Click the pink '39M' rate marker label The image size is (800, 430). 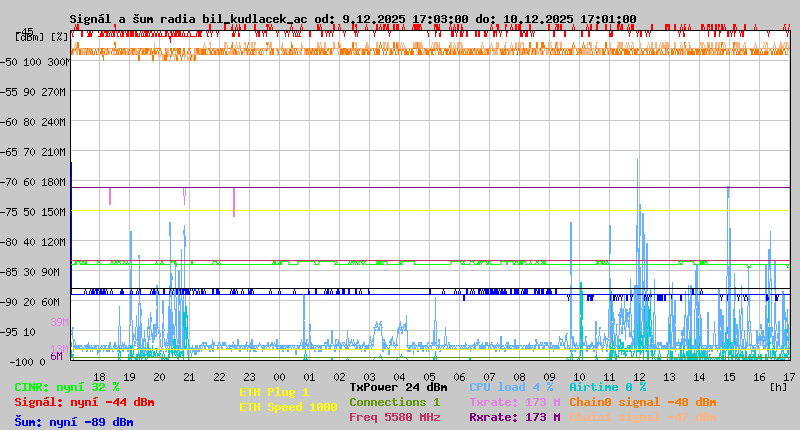point(59,322)
